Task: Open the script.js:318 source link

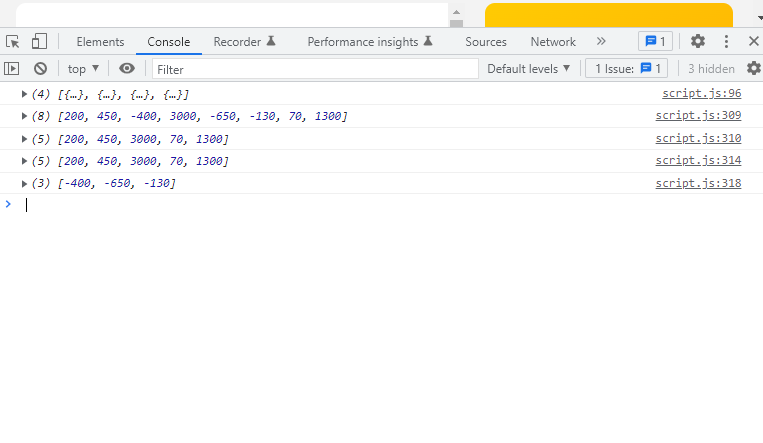Action: pyautogui.click(x=698, y=183)
